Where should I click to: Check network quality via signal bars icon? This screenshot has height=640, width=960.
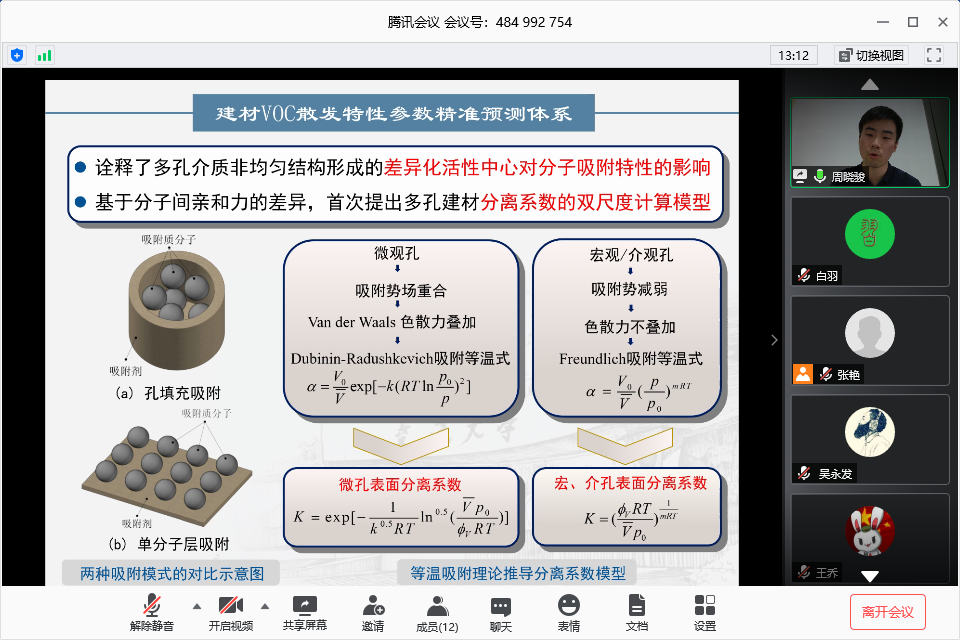(44, 55)
